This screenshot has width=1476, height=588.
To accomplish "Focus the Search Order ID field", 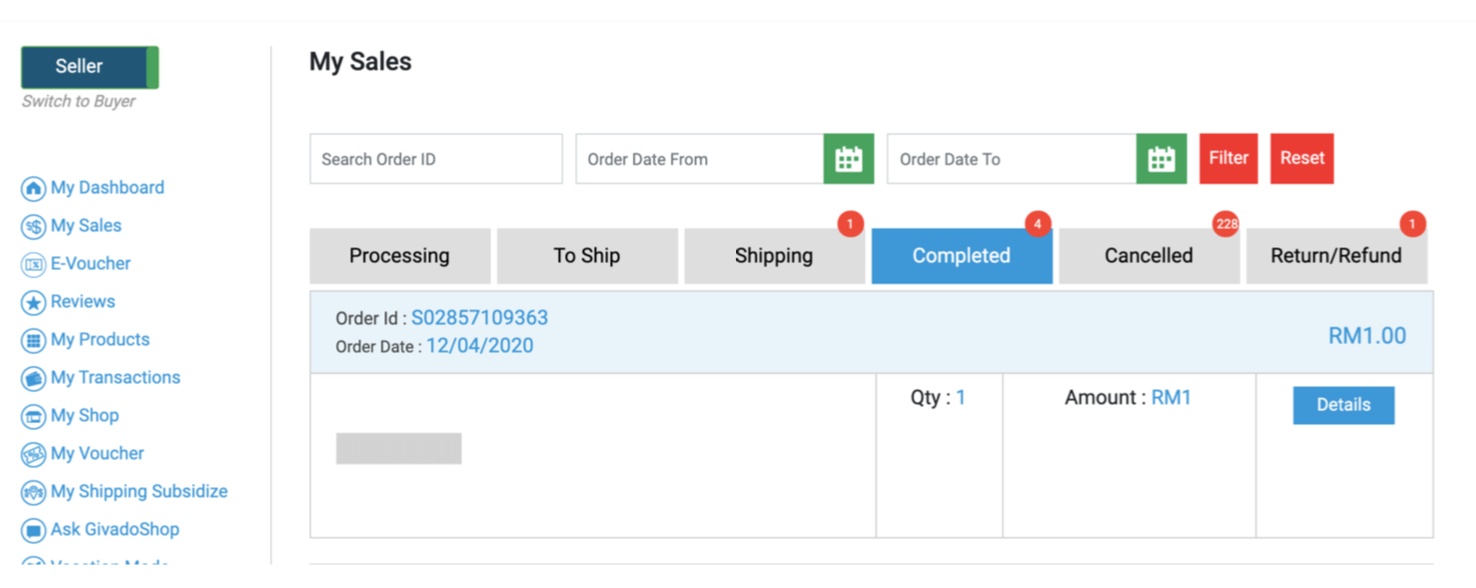I will pos(436,159).
